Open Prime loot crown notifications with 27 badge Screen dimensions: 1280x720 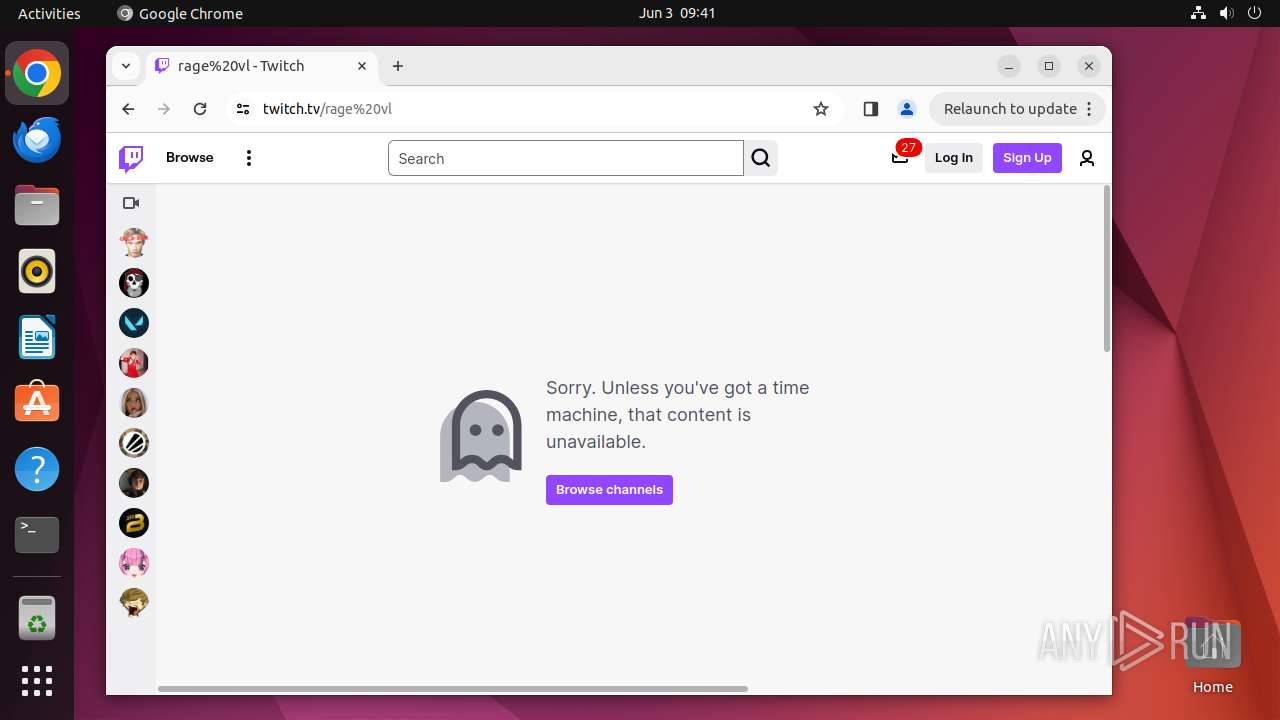click(x=901, y=157)
